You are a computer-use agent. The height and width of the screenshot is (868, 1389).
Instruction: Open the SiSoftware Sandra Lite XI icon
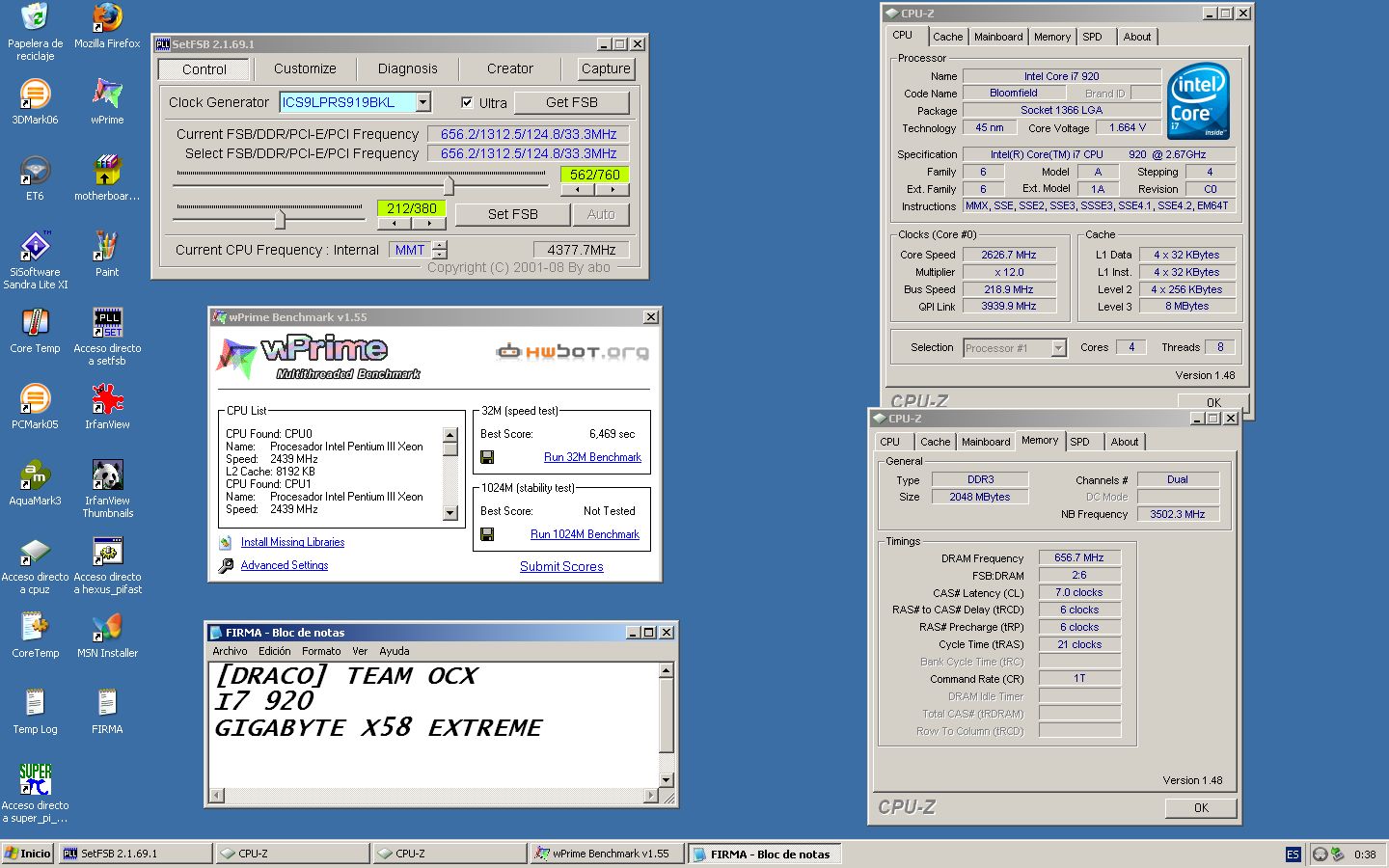click(x=35, y=246)
